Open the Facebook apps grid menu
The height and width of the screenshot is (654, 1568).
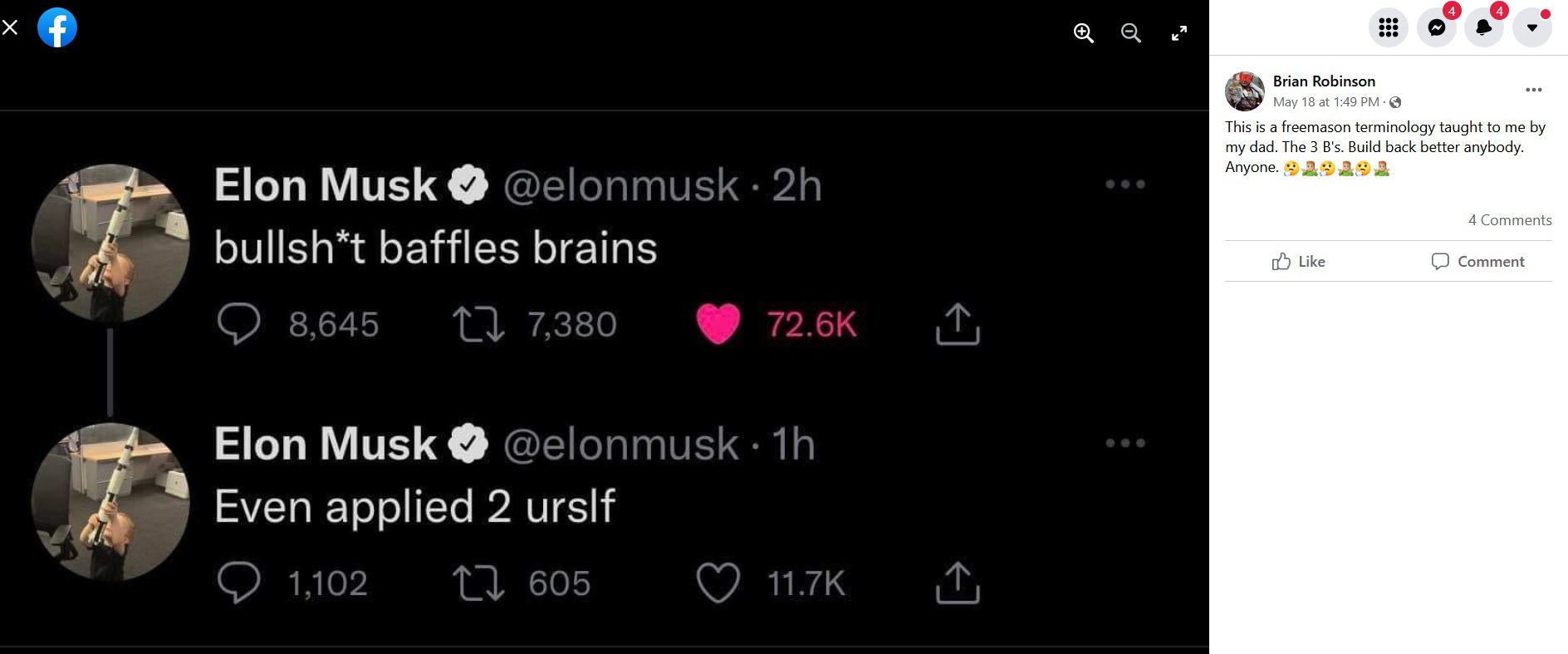pos(1388,28)
